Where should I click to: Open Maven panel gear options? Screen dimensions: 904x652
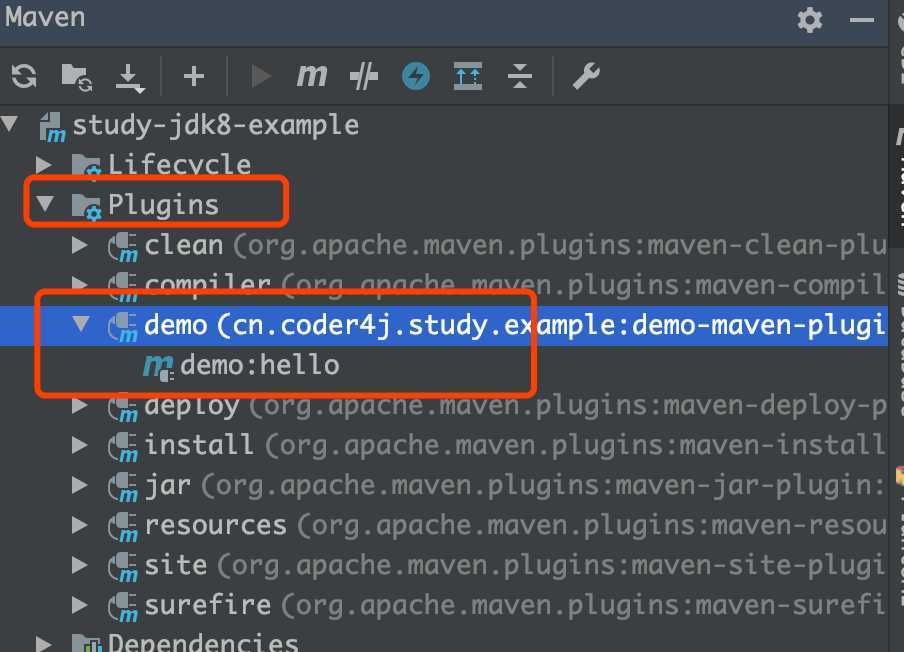pyautogui.click(x=809, y=21)
